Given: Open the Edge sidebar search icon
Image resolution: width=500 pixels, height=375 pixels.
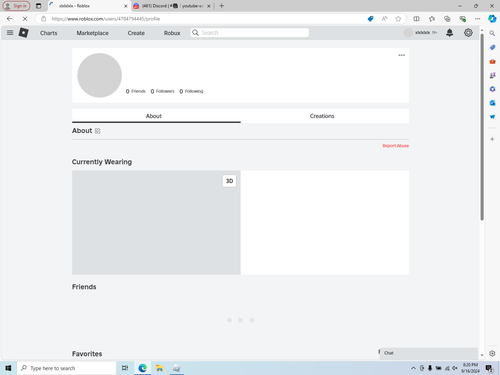Looking at the screenshot, I should coord(492,33).
